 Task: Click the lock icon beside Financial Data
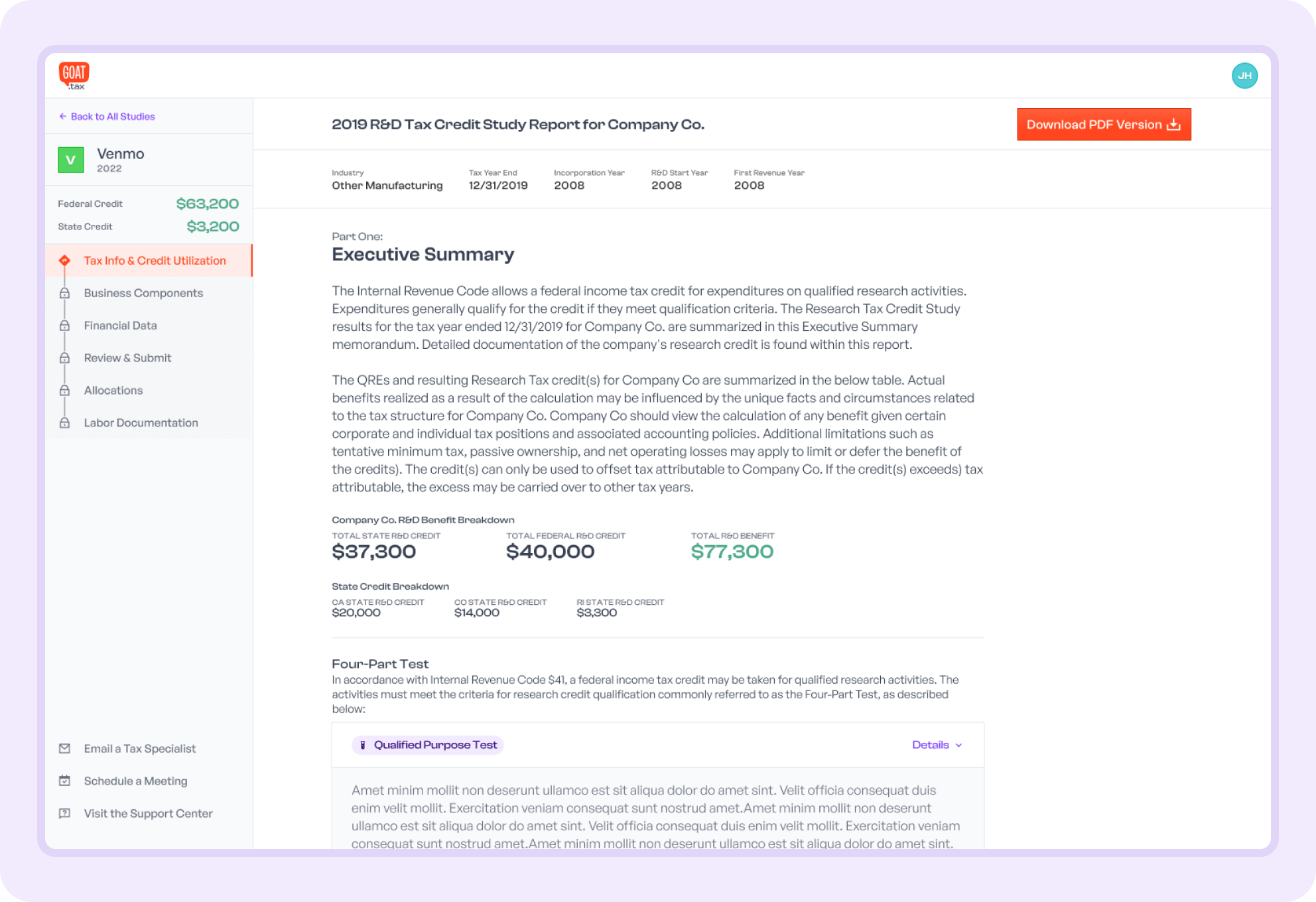point(64,326)
